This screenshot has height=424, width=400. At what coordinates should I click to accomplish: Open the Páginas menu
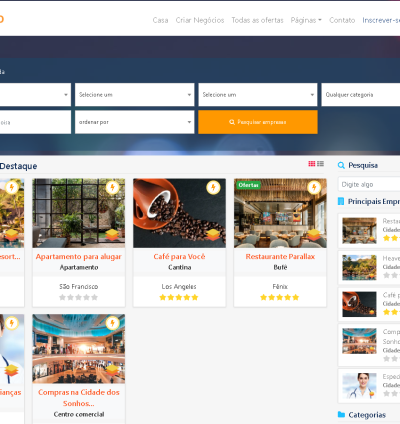coord(306,20)
